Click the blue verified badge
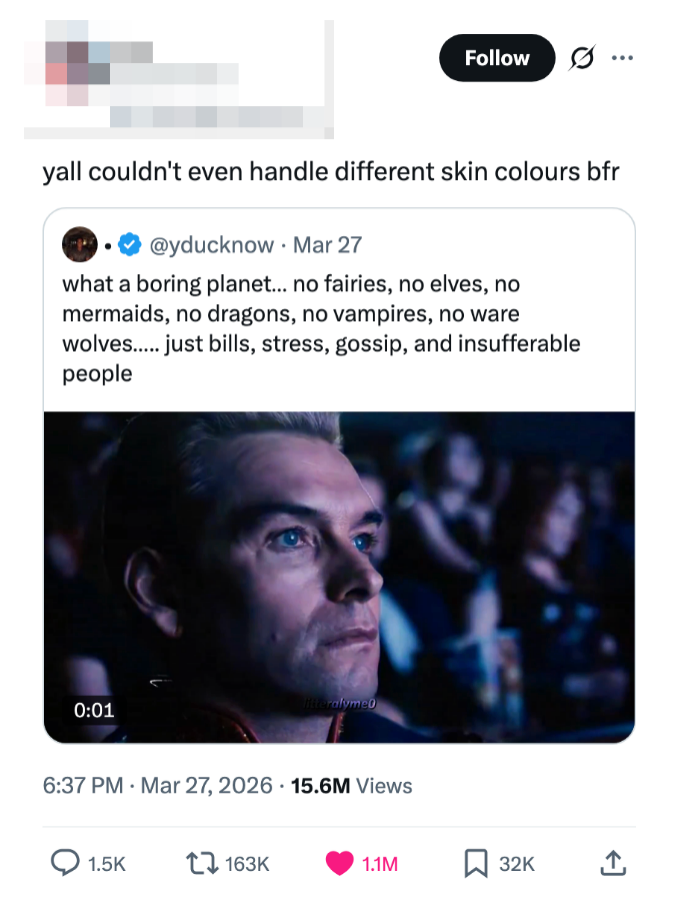 tap(130, 244)
